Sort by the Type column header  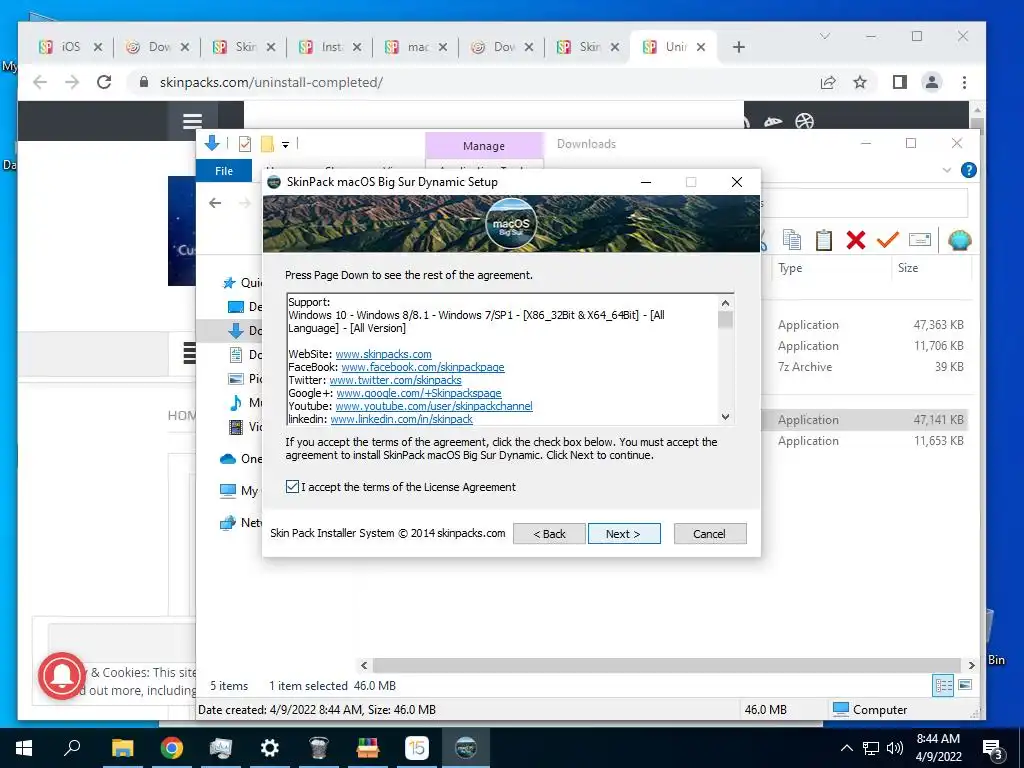coord(790,268)
